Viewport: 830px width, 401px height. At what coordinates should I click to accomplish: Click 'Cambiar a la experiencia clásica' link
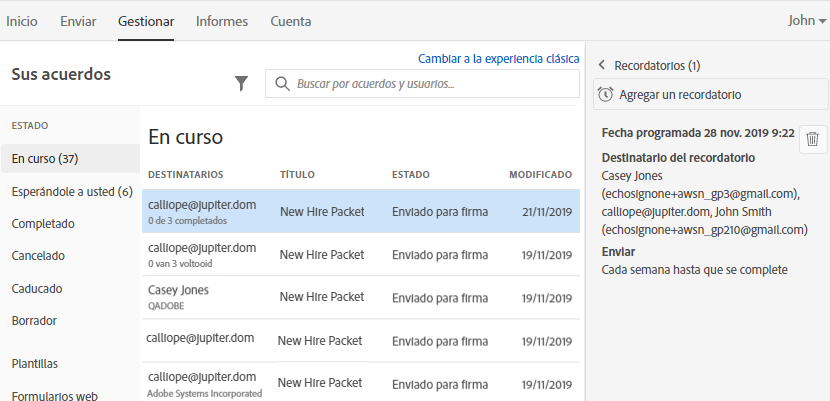[x=498, y=59]
